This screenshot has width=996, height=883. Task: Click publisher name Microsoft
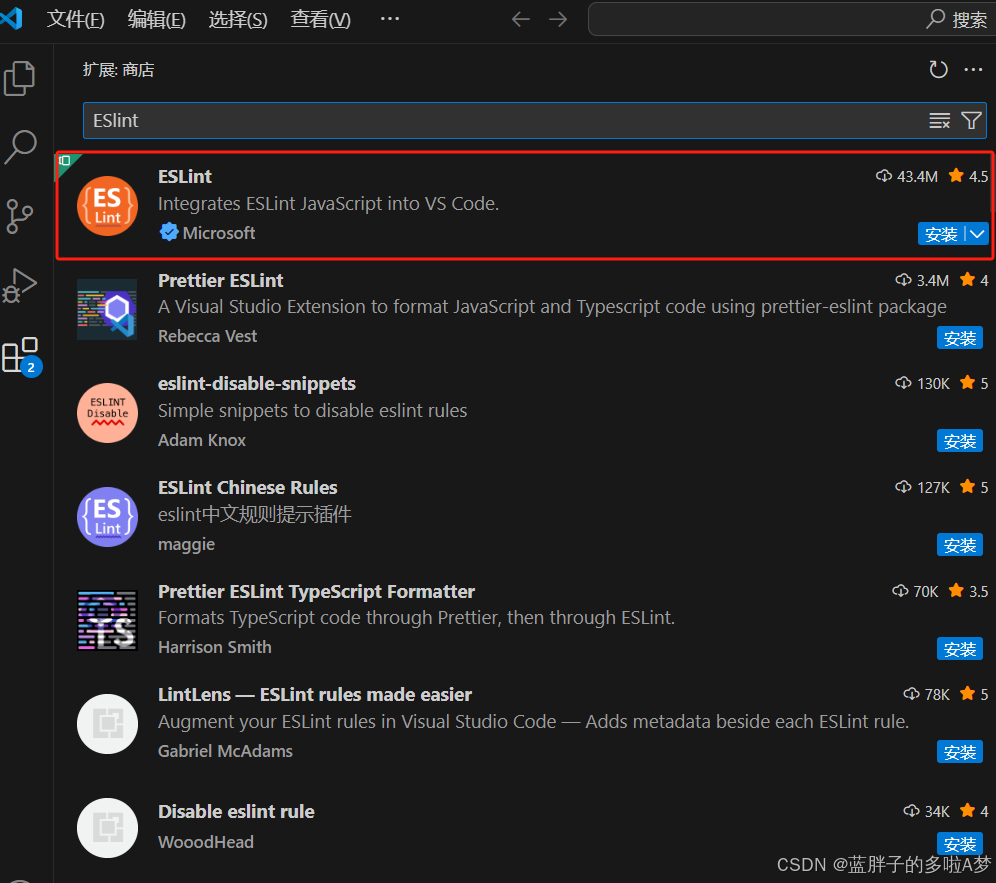[x=219, y=233]
